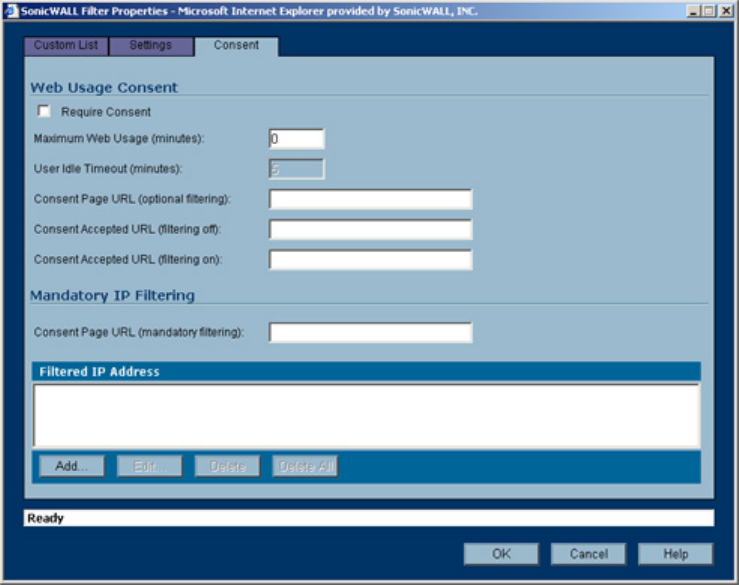This screenshot has width=739, height=585.
Task: Close the SonicWALL Filter Properties window
Action: (726, 11)
